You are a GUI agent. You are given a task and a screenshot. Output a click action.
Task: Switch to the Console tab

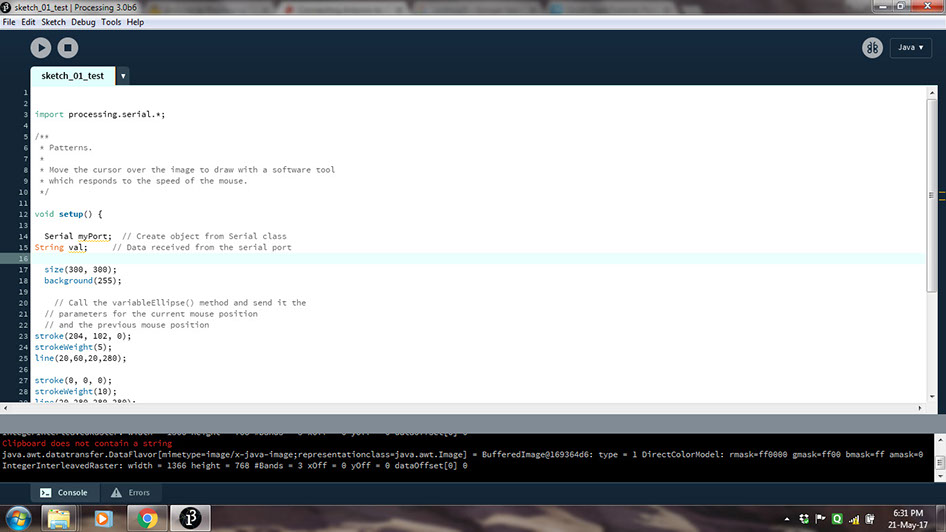[63, 493]
